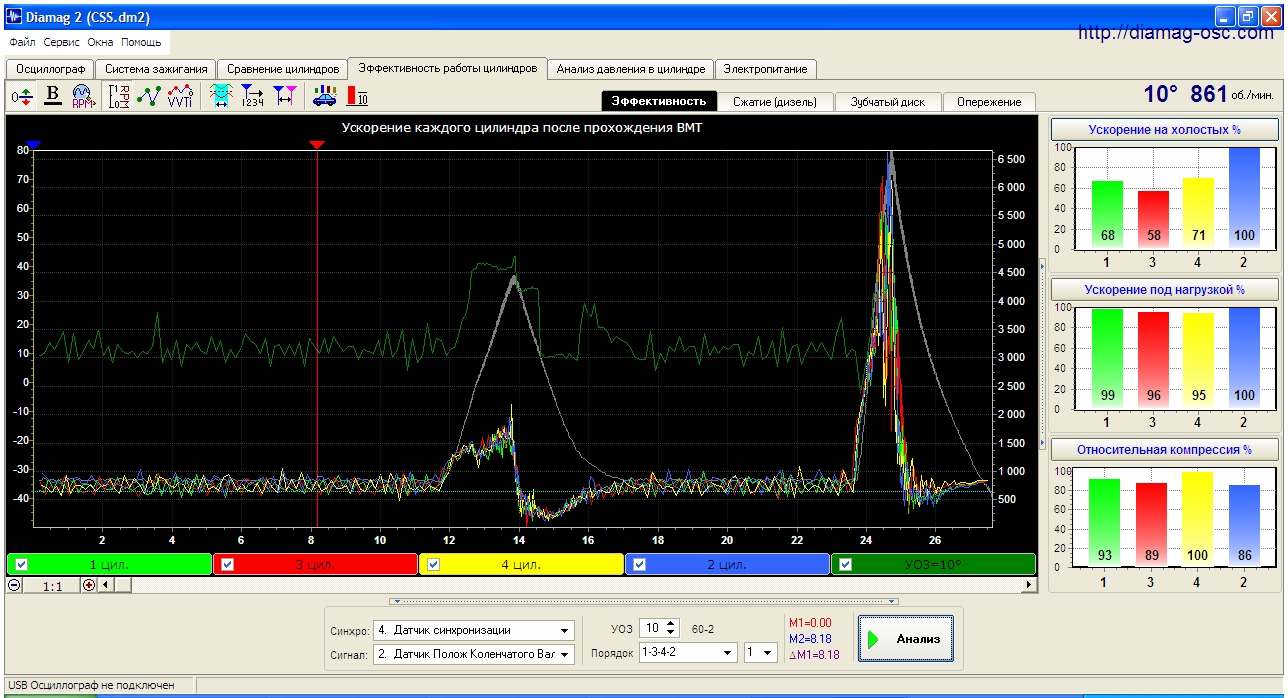Switch to the Электропитание tab

pyautogui.click(x=765, y=69)
